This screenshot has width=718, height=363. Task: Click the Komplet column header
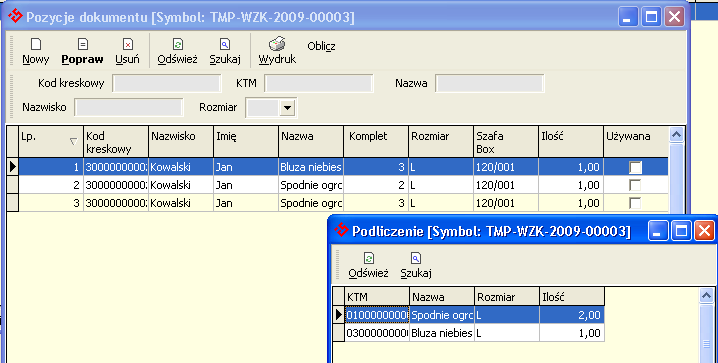376,142
